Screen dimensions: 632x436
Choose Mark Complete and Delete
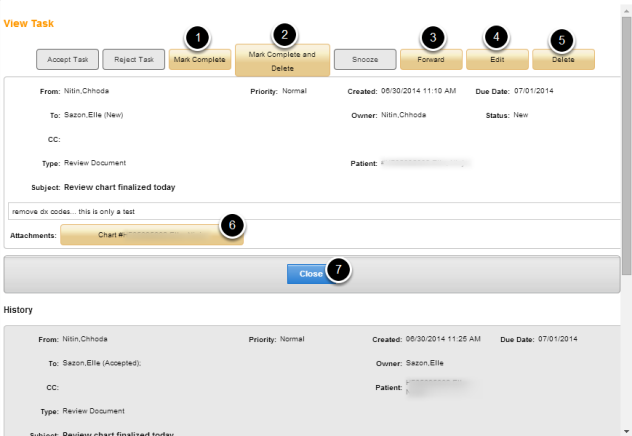[282, 61]
